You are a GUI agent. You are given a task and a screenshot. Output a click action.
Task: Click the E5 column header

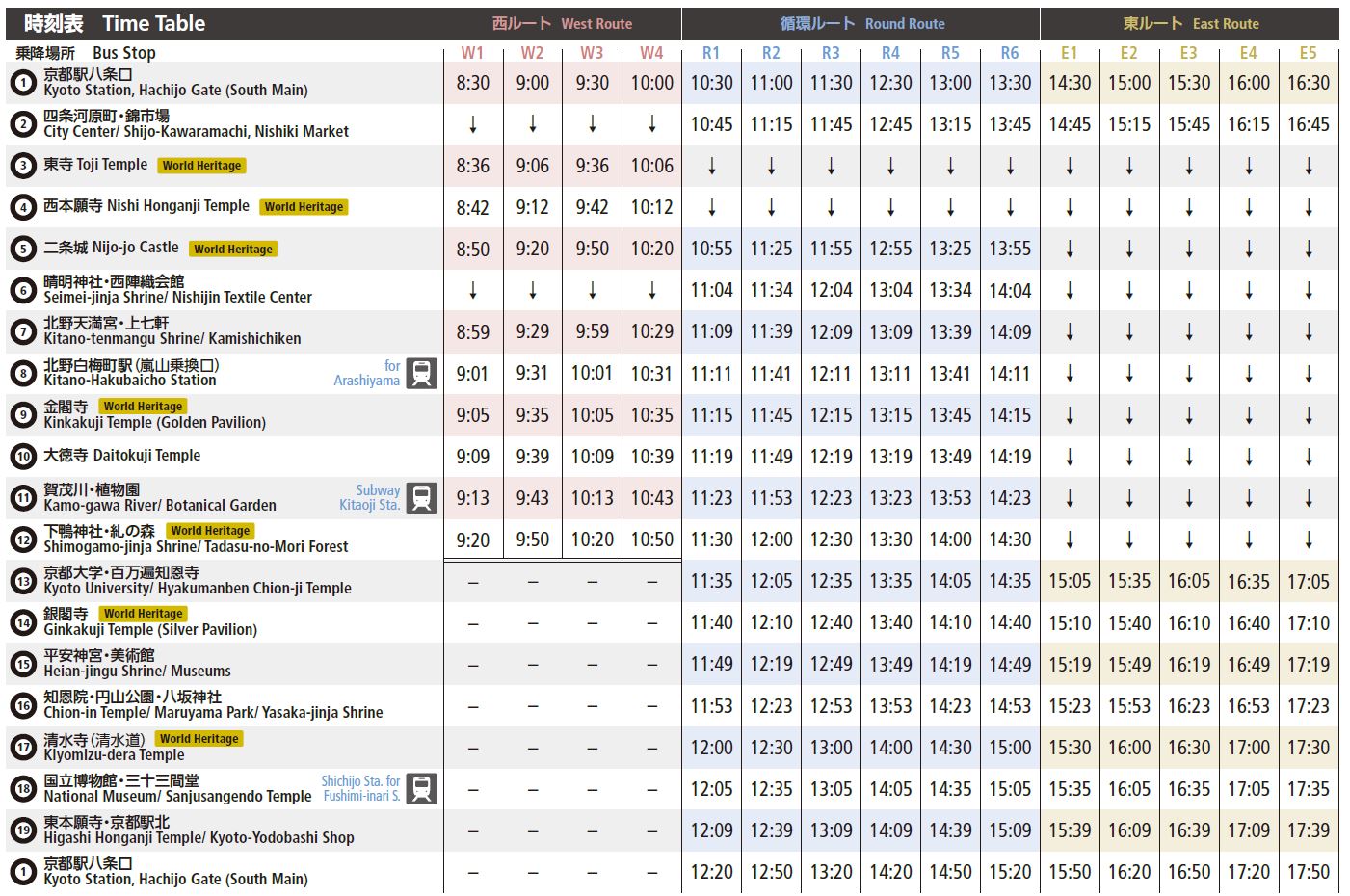1308,53
